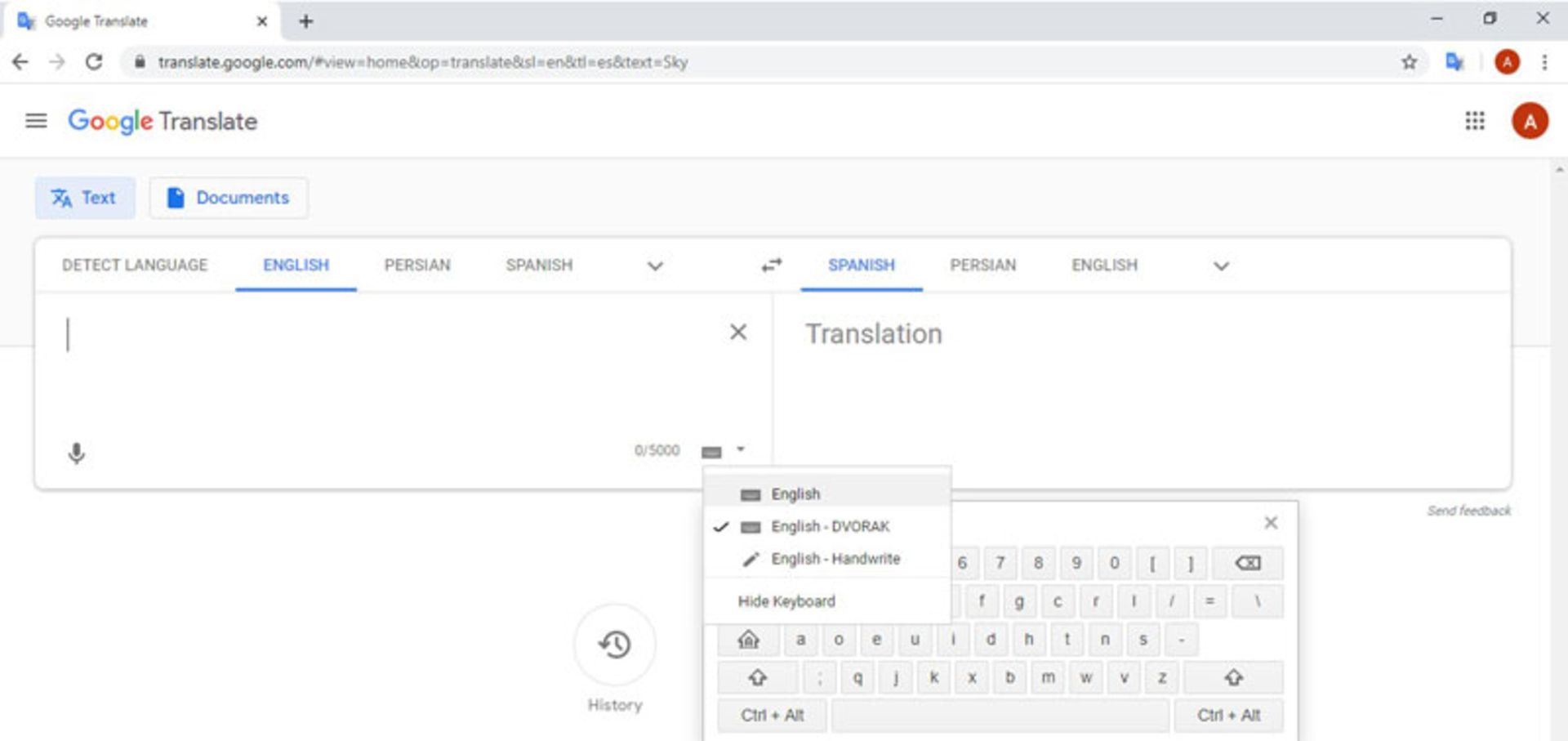Close the on-screen virtual keyboard
The width and height of the screenshot is (1568, 741).
[x=1271, y=522]
